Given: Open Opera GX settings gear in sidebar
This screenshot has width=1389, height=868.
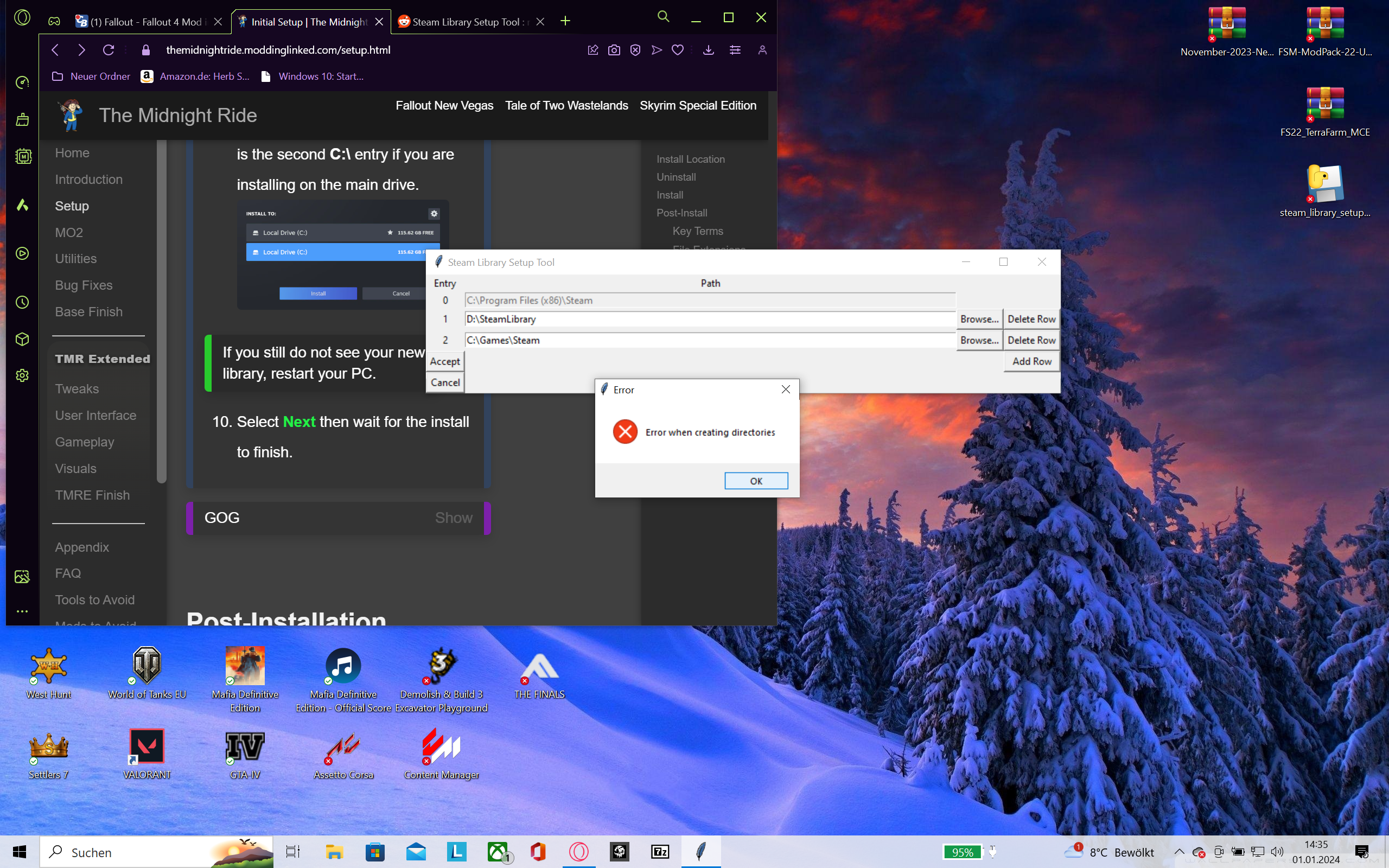Looking at the screenshot, I should click(22, 375).
